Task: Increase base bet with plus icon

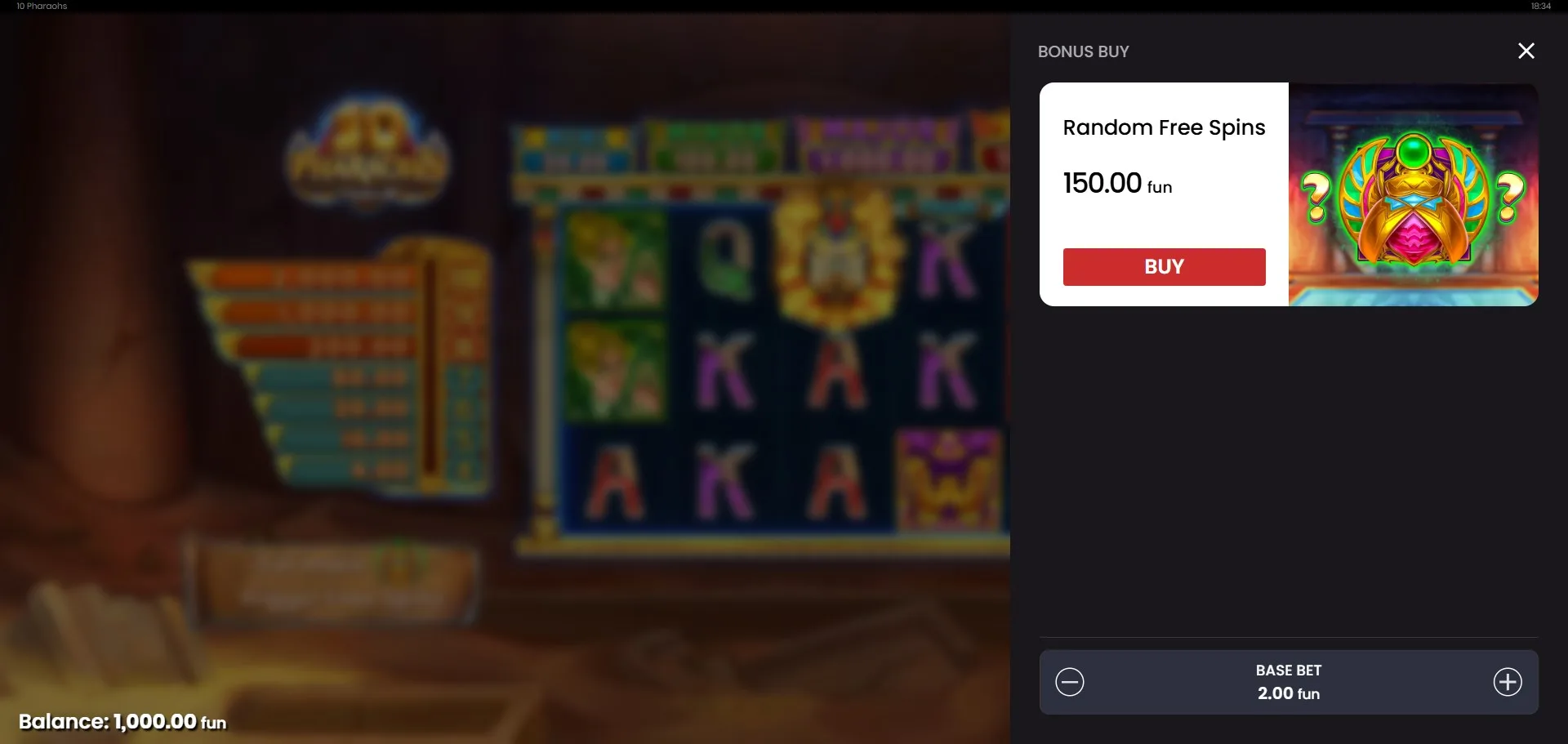Action: click(1508, 682)
